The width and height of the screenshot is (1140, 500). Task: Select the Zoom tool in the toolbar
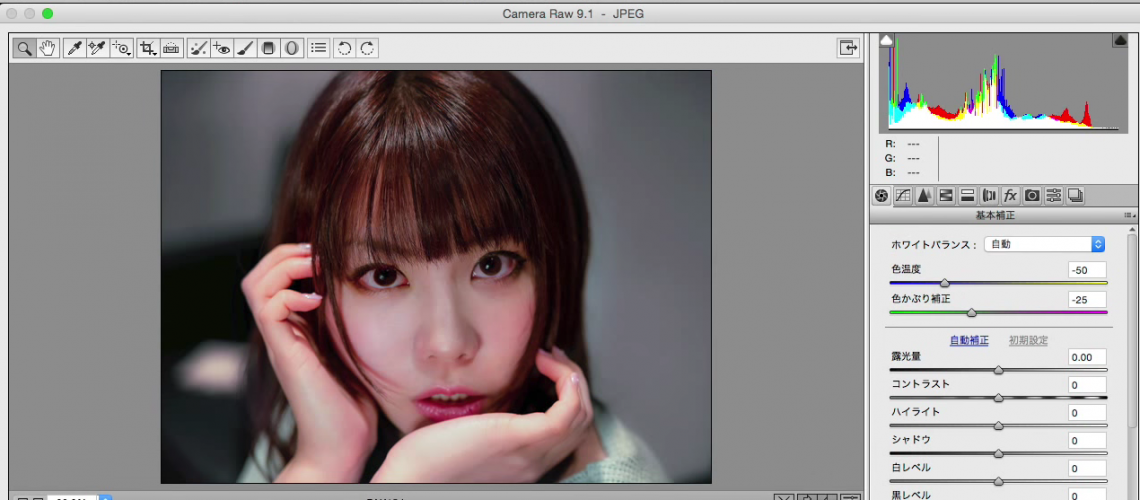tap(23, 48)
